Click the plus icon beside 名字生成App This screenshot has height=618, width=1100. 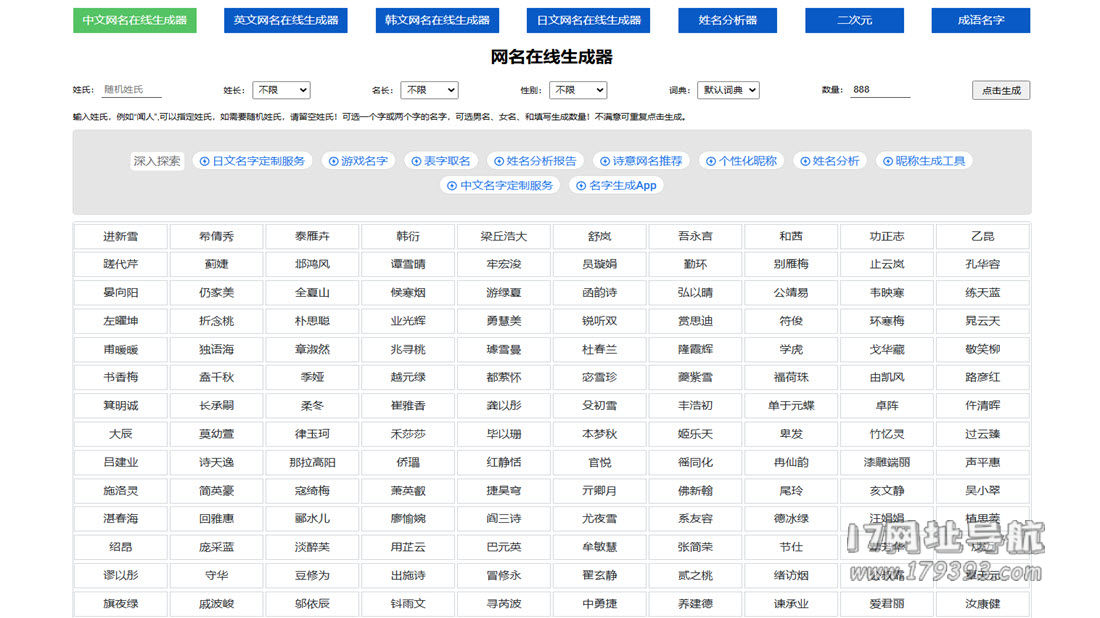pos(580,186)
